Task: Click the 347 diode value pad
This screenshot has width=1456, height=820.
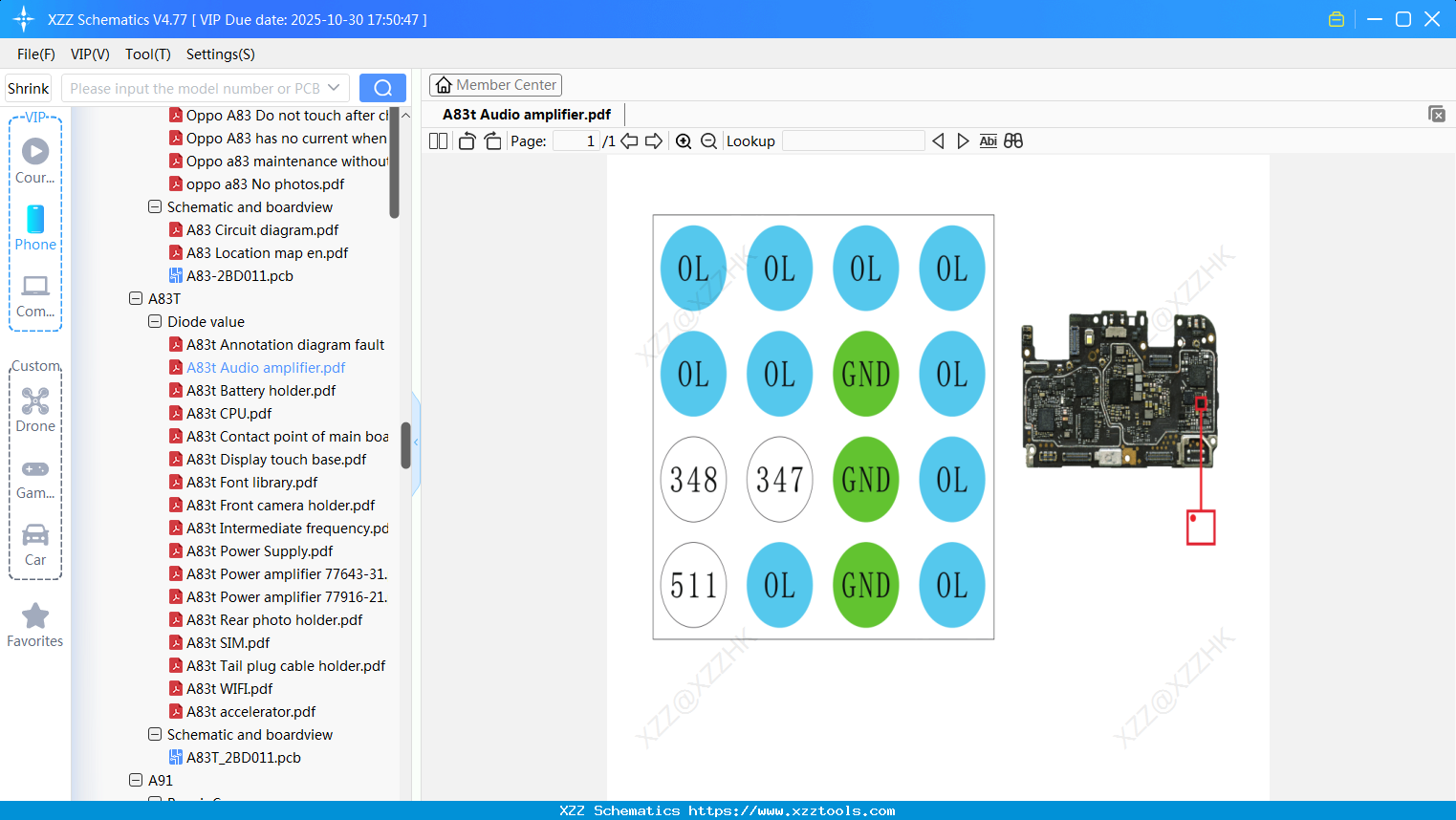Action: (x=780, y=479)
